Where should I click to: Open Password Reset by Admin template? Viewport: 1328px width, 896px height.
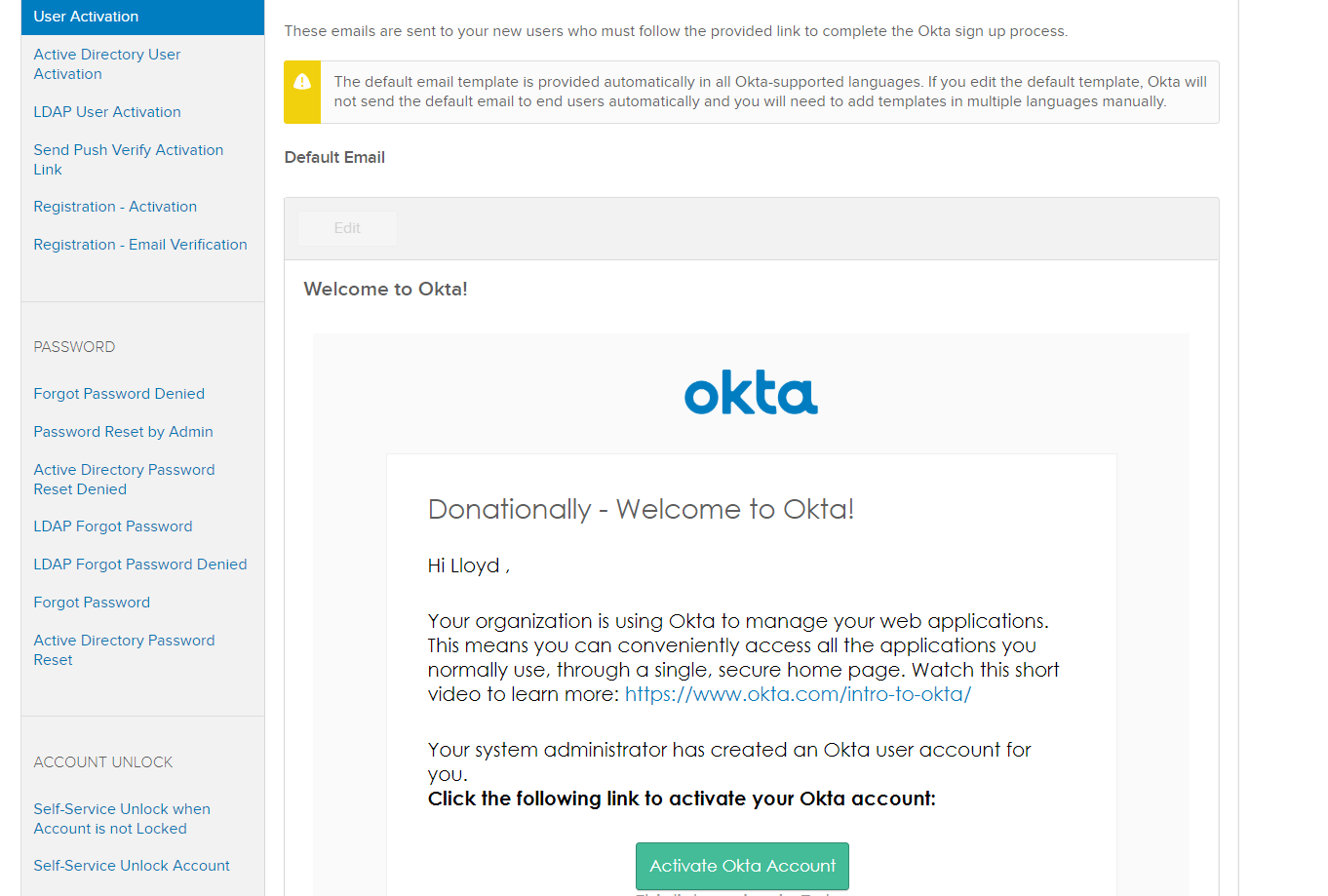tap(123, 432)
